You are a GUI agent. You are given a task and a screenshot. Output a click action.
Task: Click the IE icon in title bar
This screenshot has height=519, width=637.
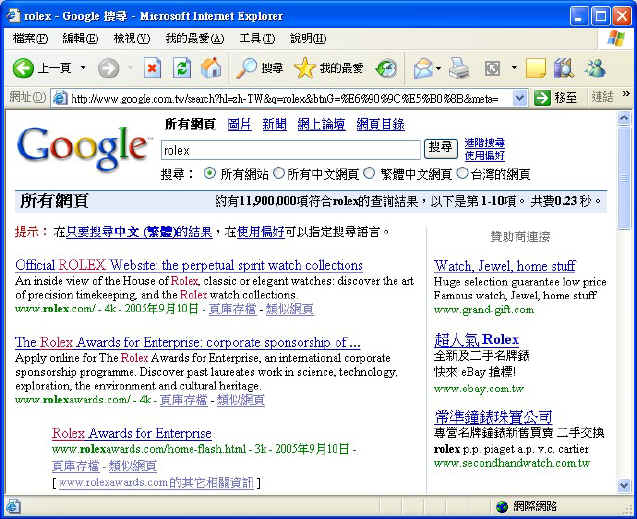pos(13,16)
